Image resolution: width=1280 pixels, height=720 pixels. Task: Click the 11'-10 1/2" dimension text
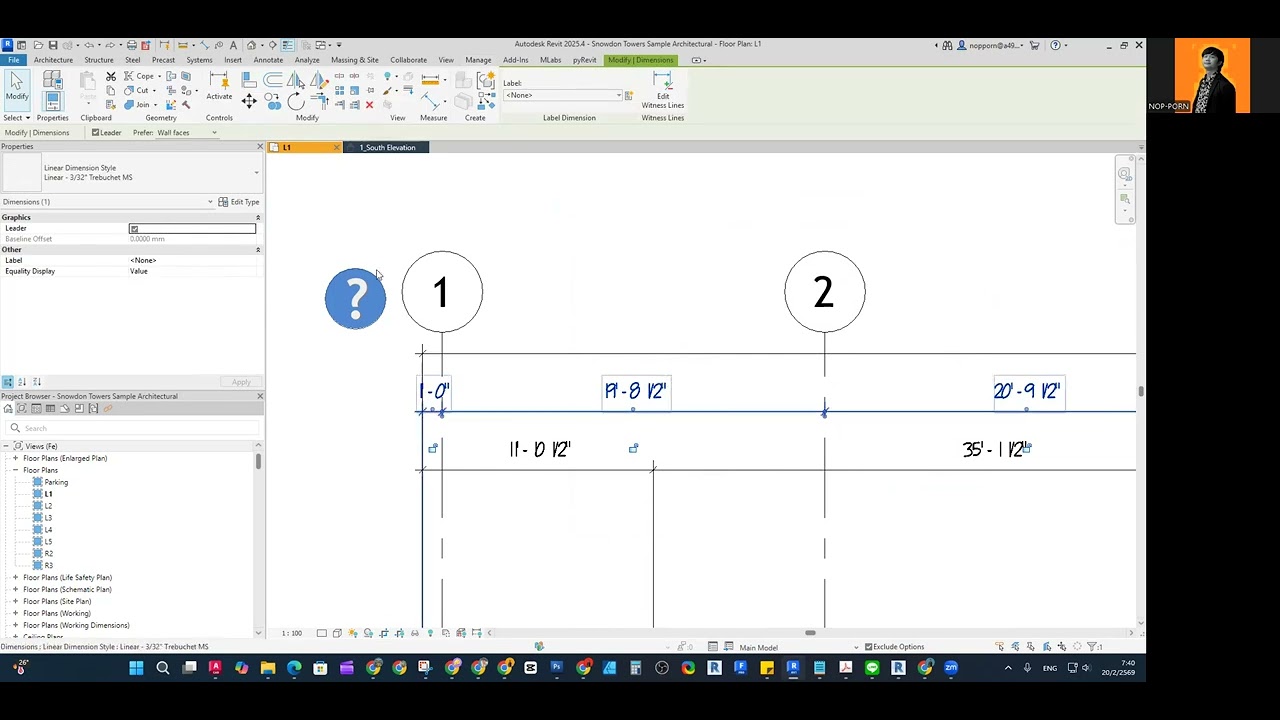pos(539,450)
